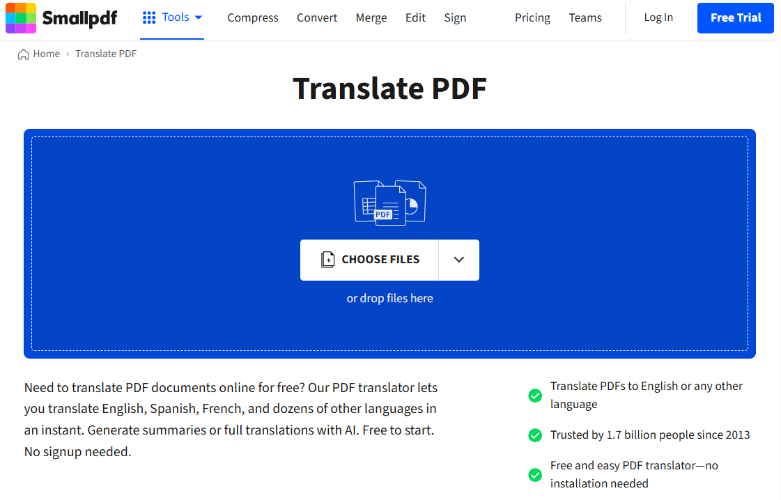Click checkmark beside 'Translate PDFs to English'
The width and height of the screenshot is (781, 500).
coord(535,395)
